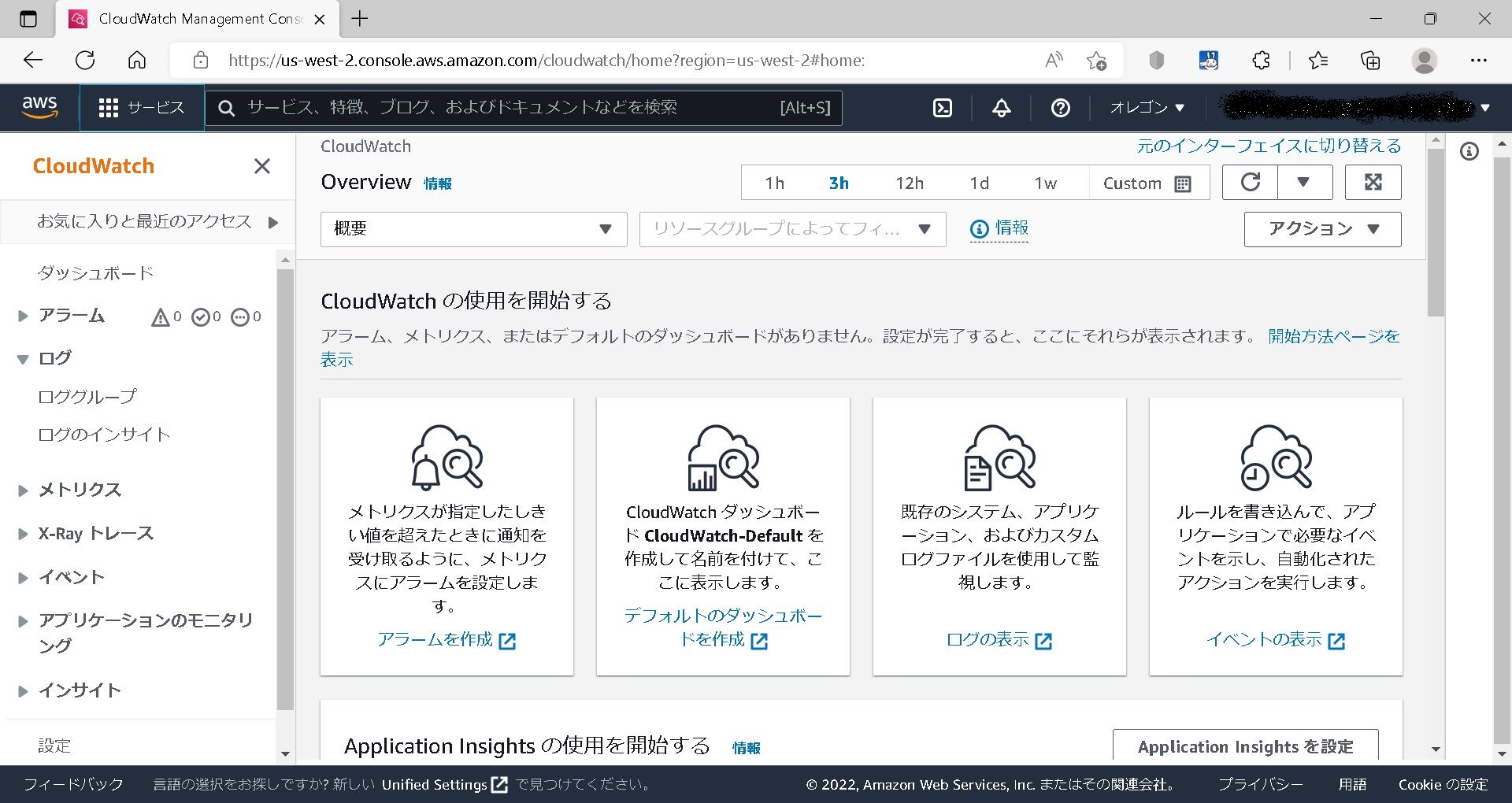1512x803 pixels.
Task: Click the ログの表示 link
Action: point(999,640)
